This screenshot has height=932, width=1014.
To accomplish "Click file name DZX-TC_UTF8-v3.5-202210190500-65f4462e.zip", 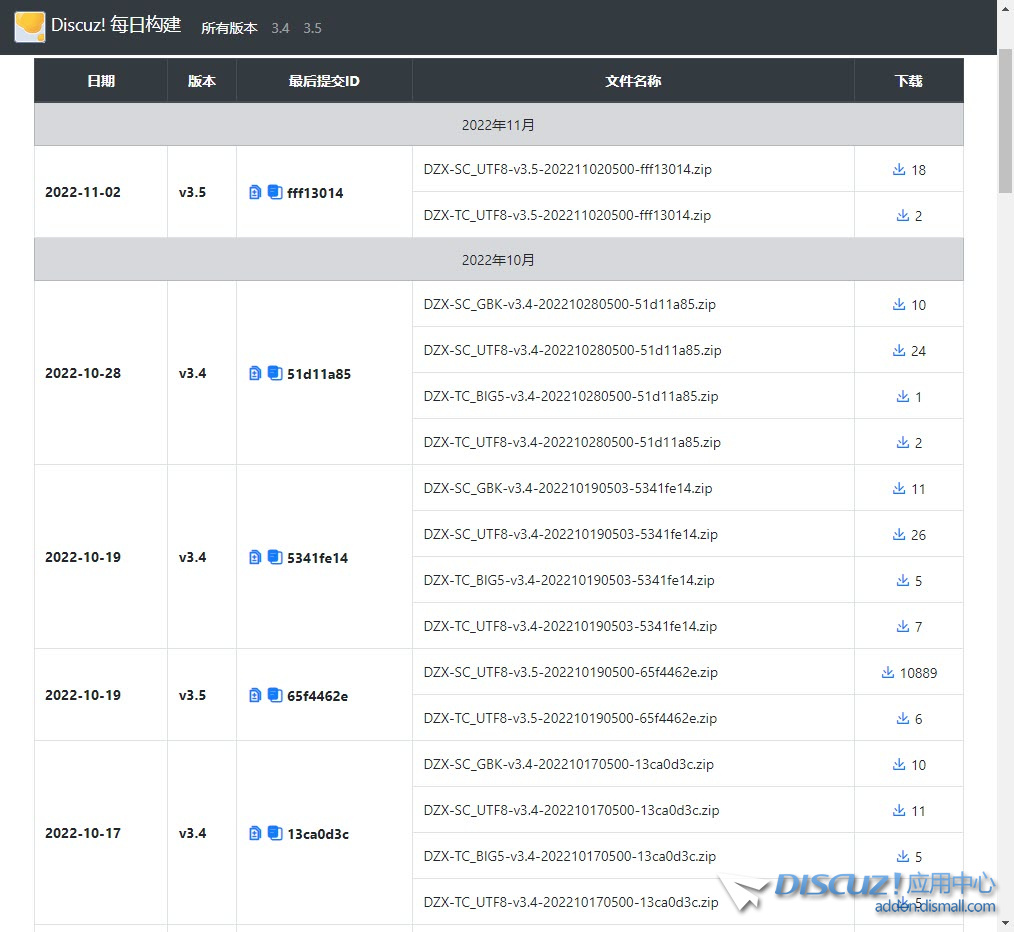I will coord(570,718).
